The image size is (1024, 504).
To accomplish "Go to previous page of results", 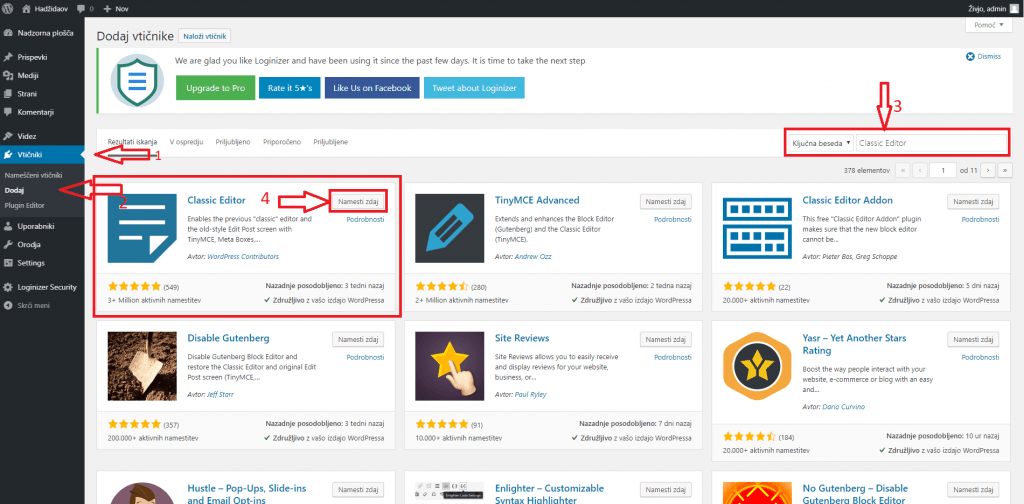I will point(921,170).
